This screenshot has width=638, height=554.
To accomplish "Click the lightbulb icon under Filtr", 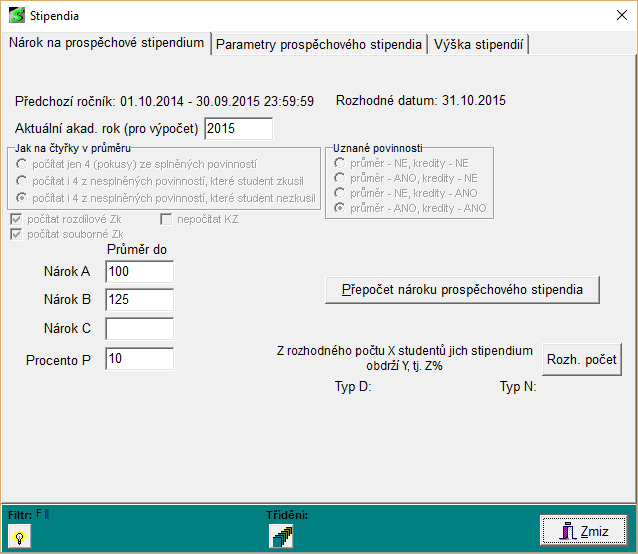I will (x=17, y=536).
